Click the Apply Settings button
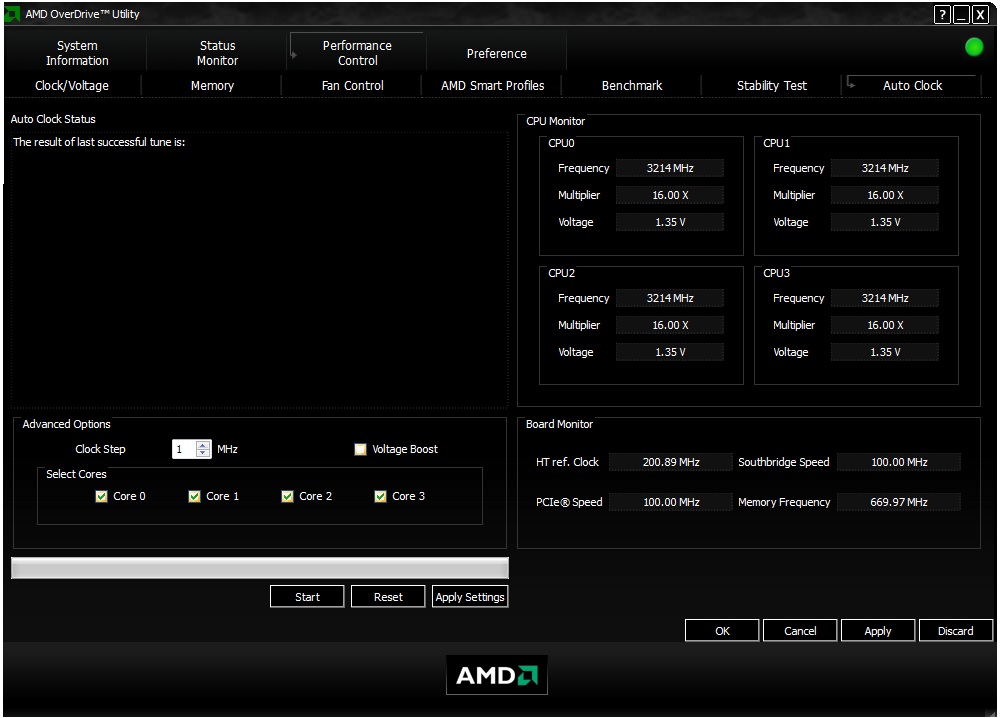The height and width of the screenshot is (718, 1000). [x=470, y=597]
